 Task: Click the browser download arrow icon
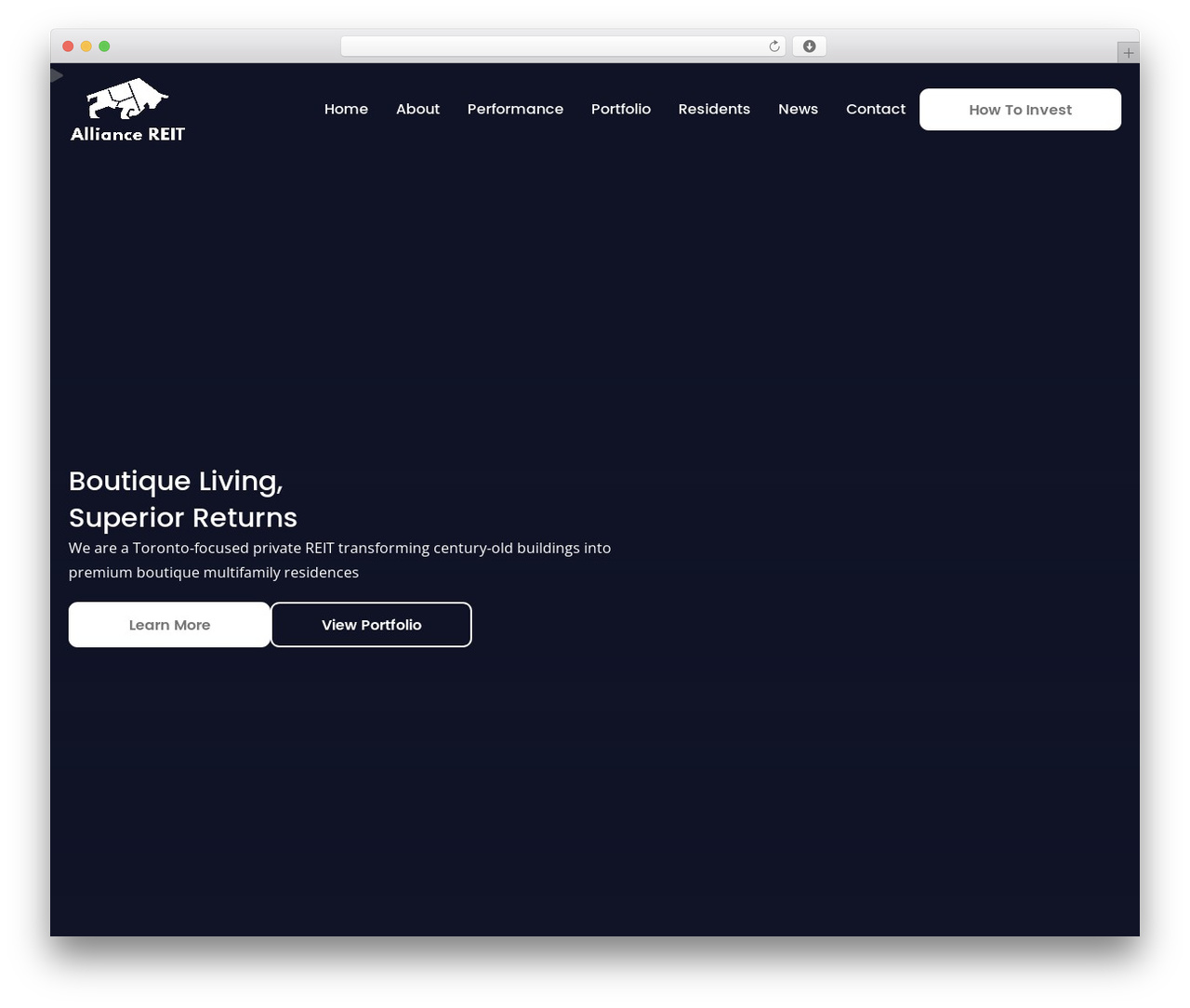point(809,46)
